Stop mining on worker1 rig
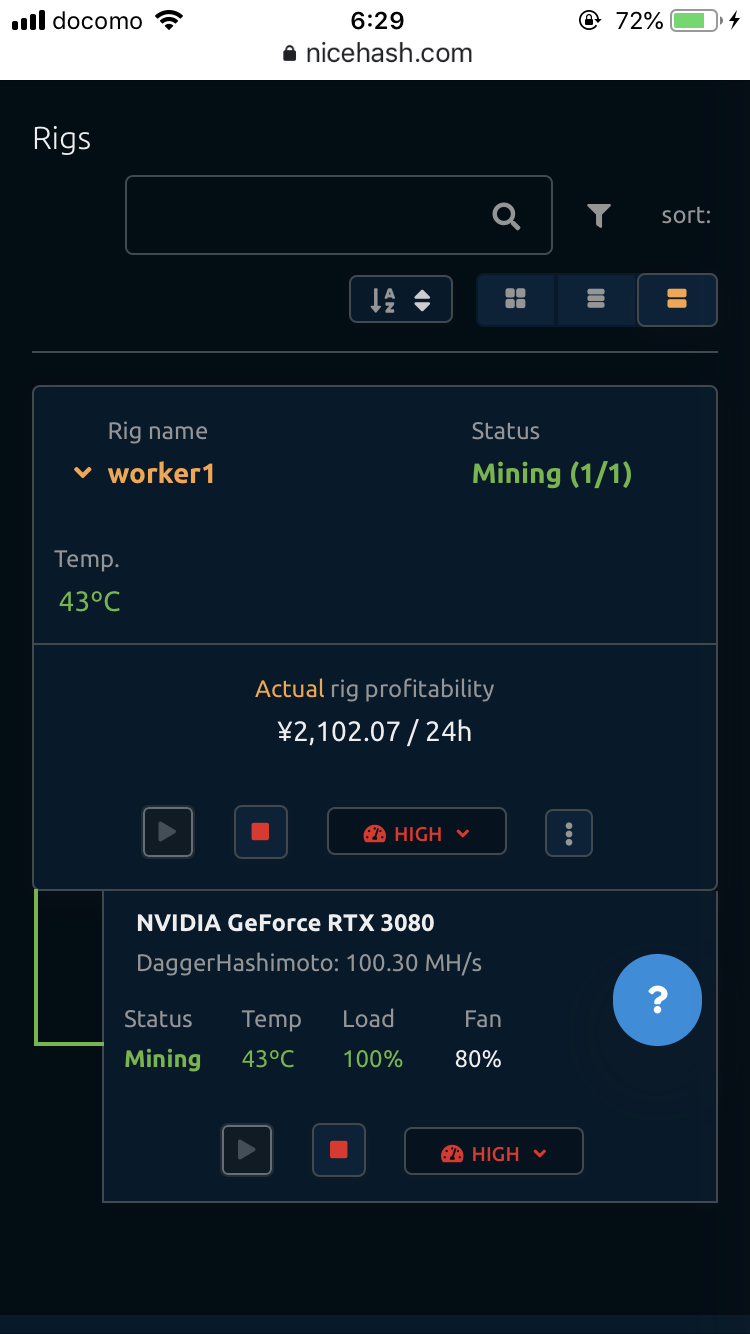750x1334 pixels. click(261, 832)
